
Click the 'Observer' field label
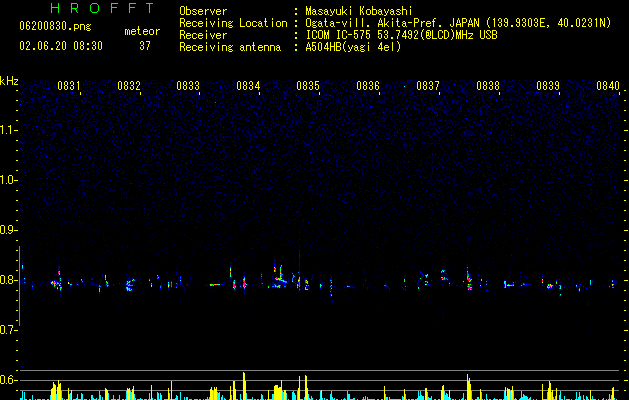[x=203, y=11]
